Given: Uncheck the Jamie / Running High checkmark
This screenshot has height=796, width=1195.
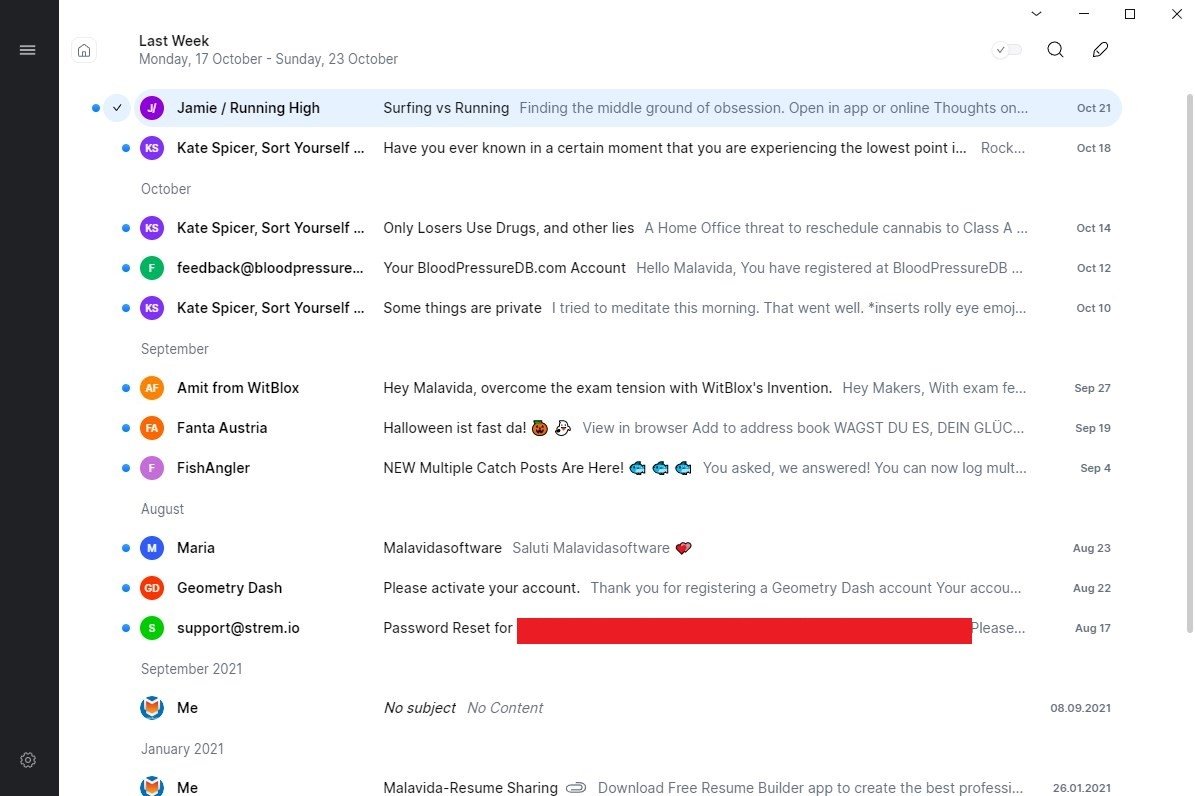Looking at the screenshot, I should point(117,108).
